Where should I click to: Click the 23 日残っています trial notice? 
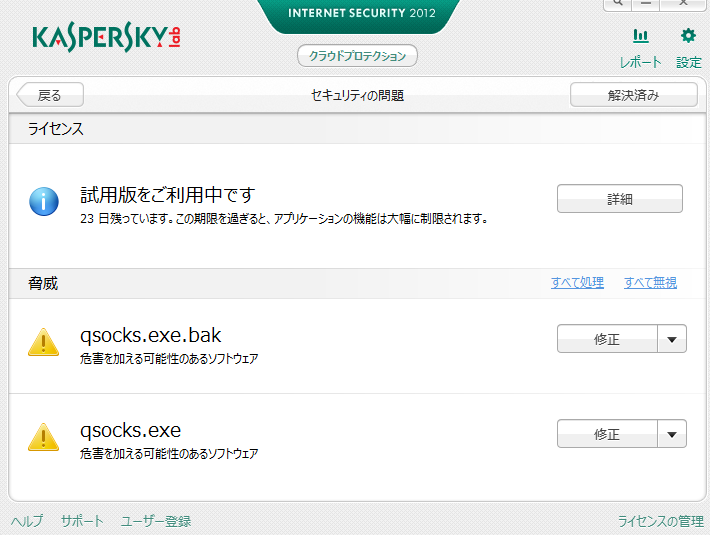[284, 219]
